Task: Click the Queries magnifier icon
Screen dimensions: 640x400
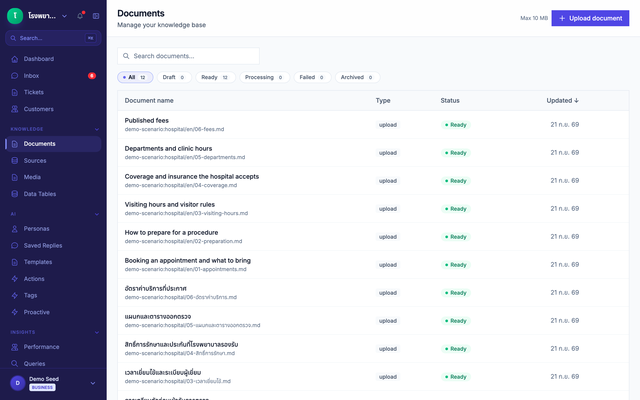Action: tap(15, 364)
